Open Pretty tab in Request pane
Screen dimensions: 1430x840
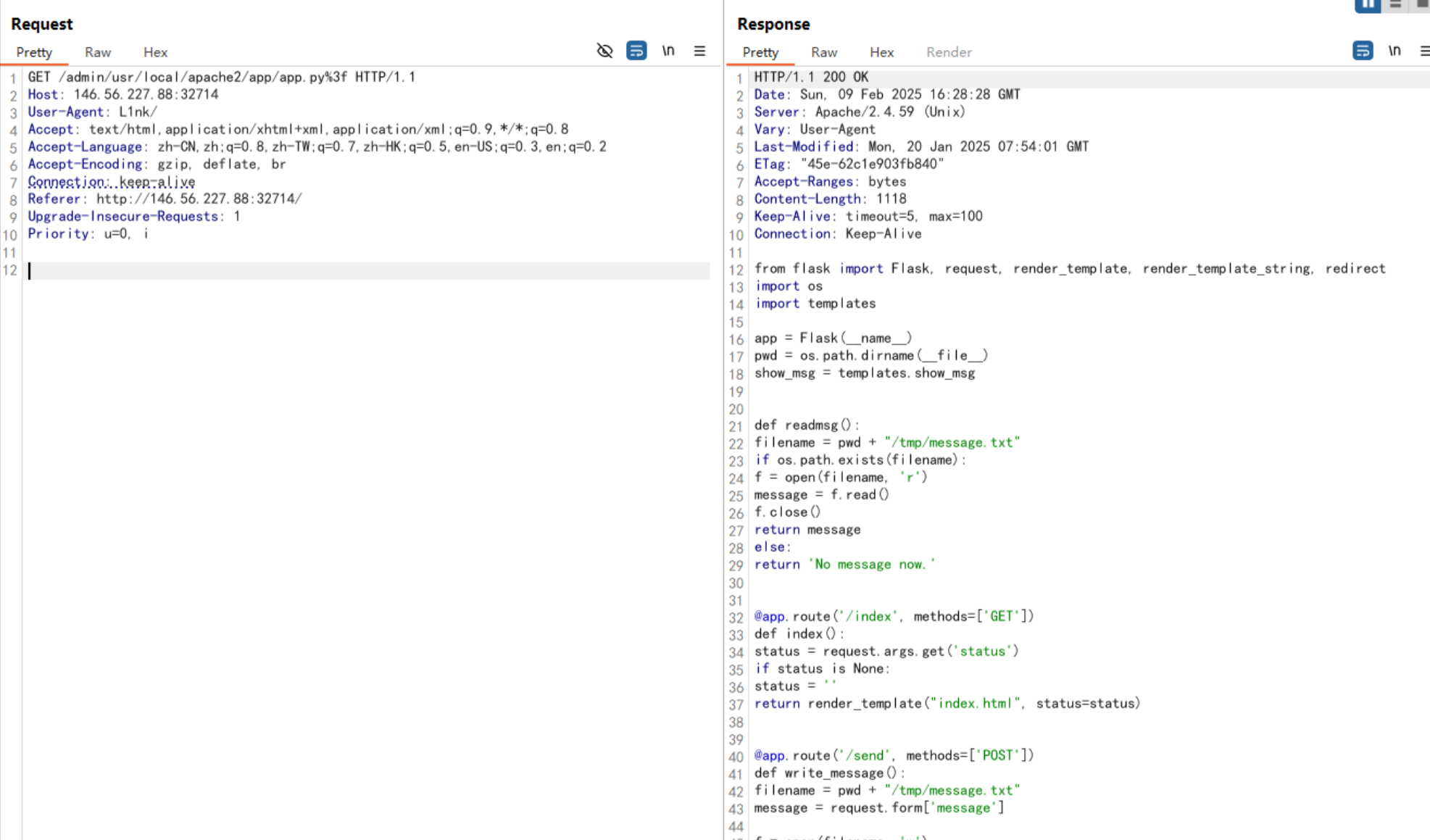click(34, 52)
